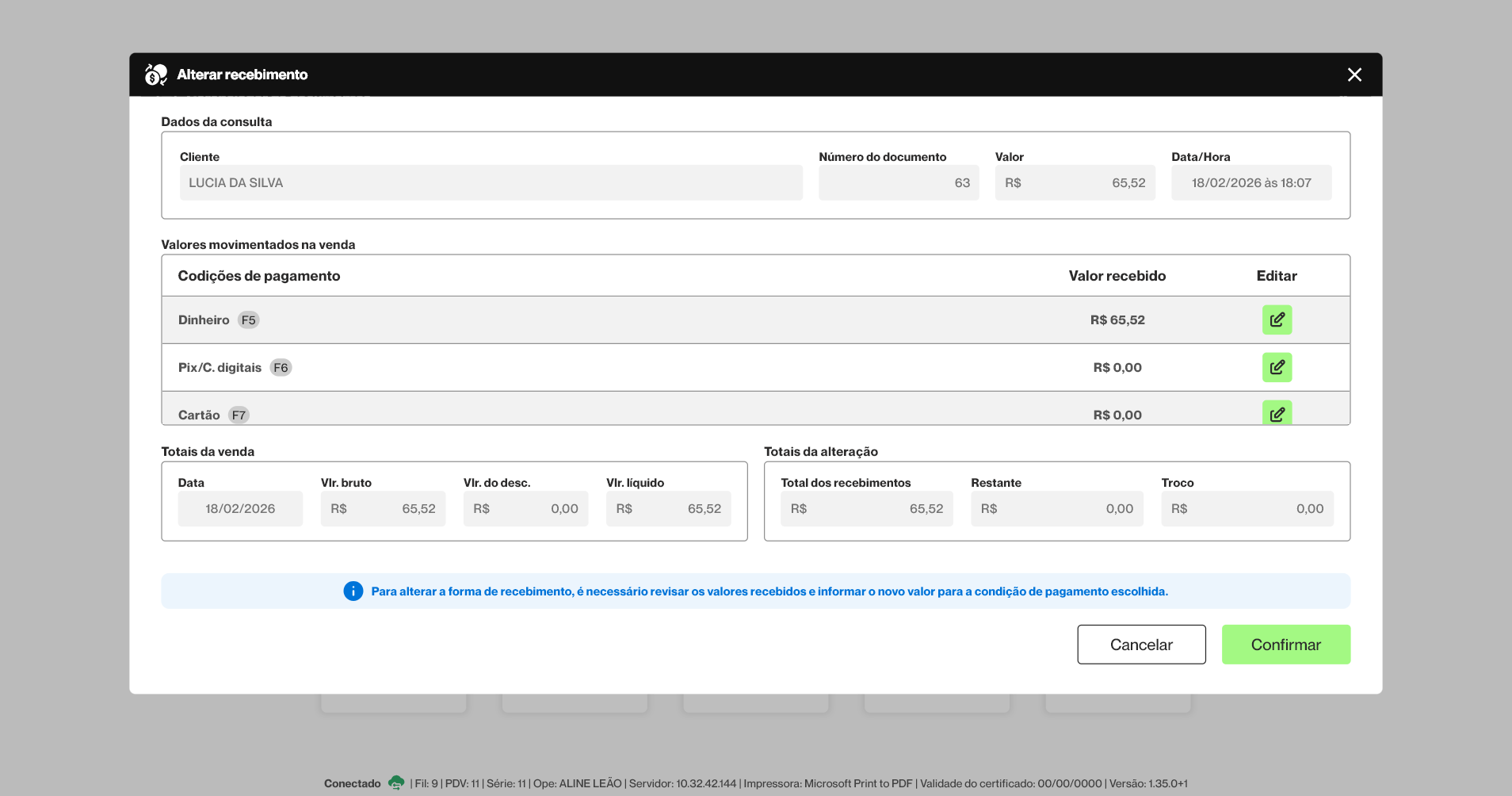Click the blue info icon in notice
Image resolution: width=1512 pixels, height=796 pixels.
[x=353, y=591]
